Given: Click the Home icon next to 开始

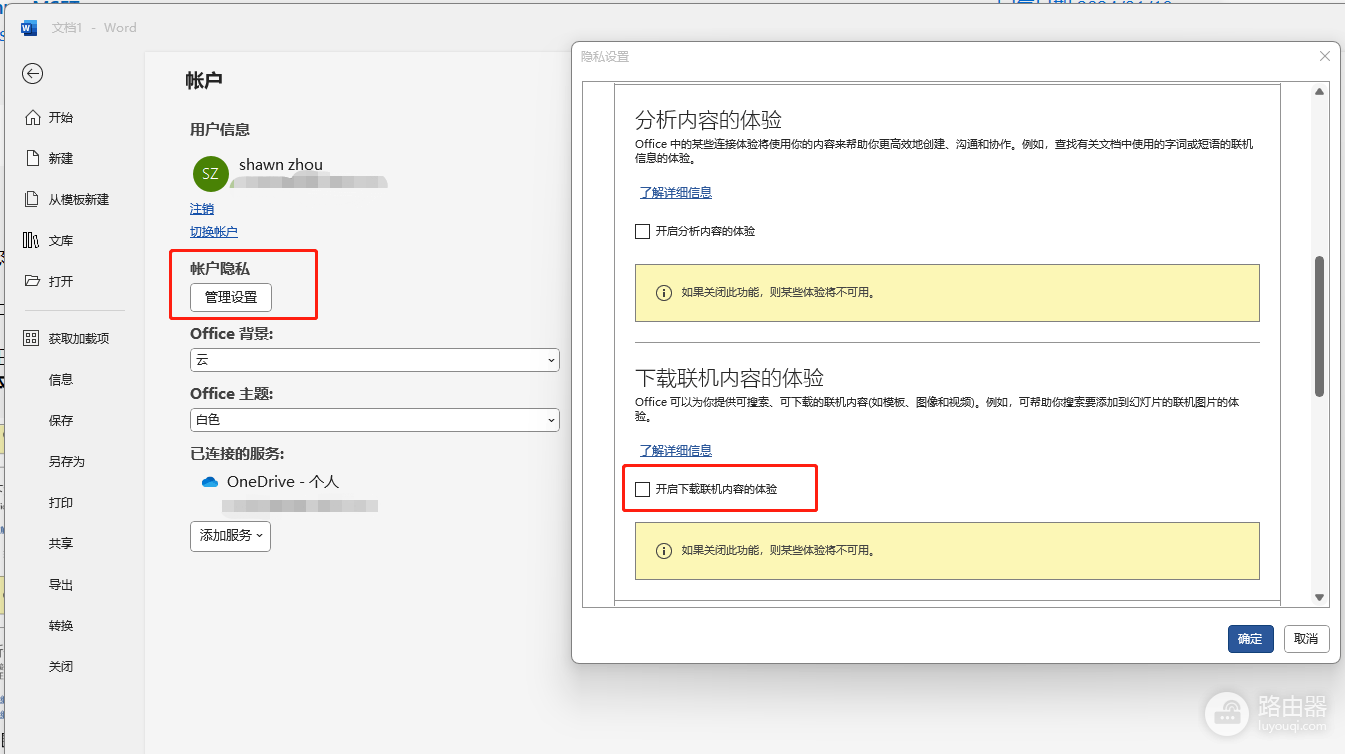Looking at the screenshot, I should point(32,117).
